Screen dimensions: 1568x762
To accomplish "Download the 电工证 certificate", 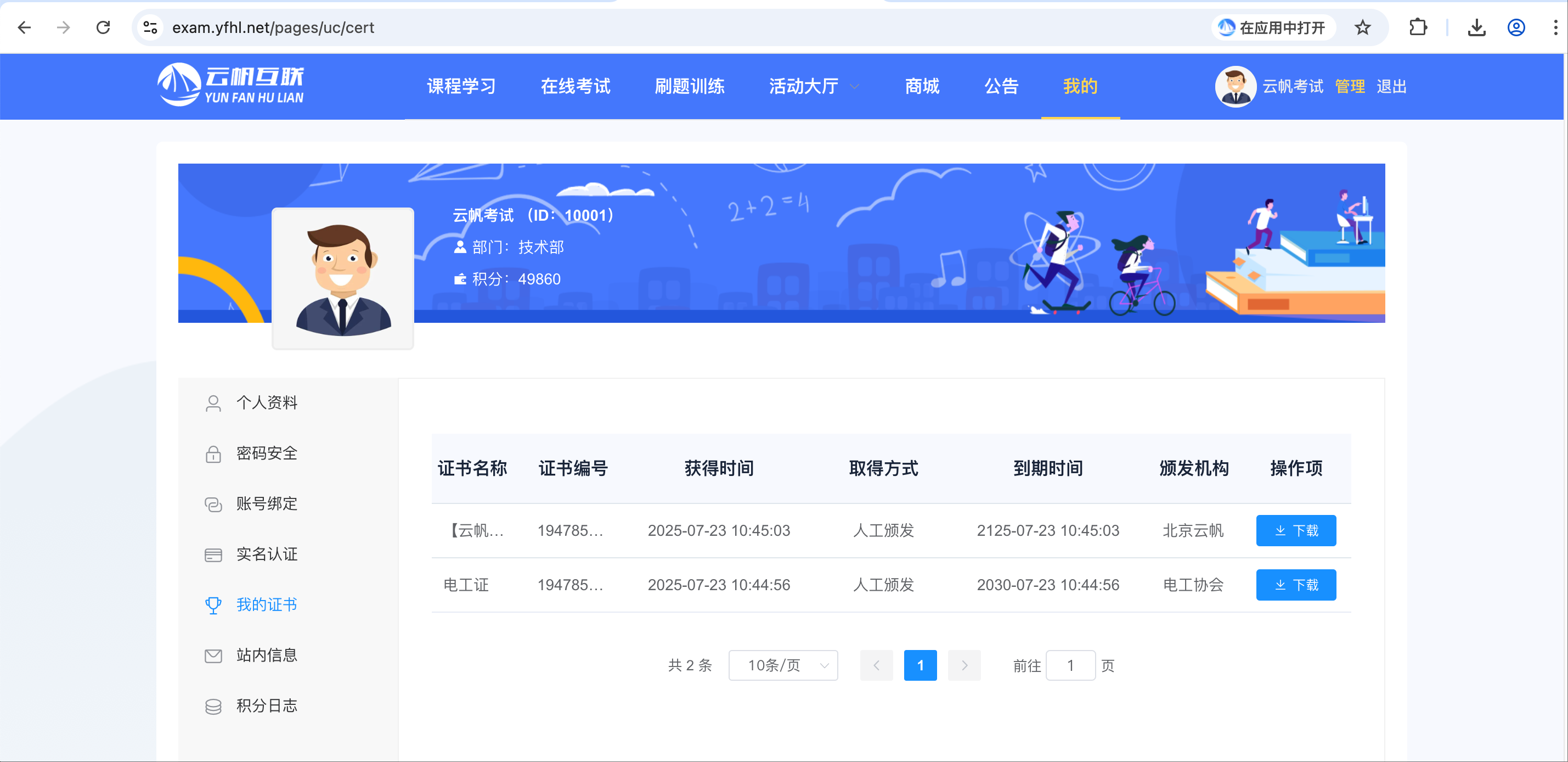I will pyautogui.click(x=1296, y=585).
